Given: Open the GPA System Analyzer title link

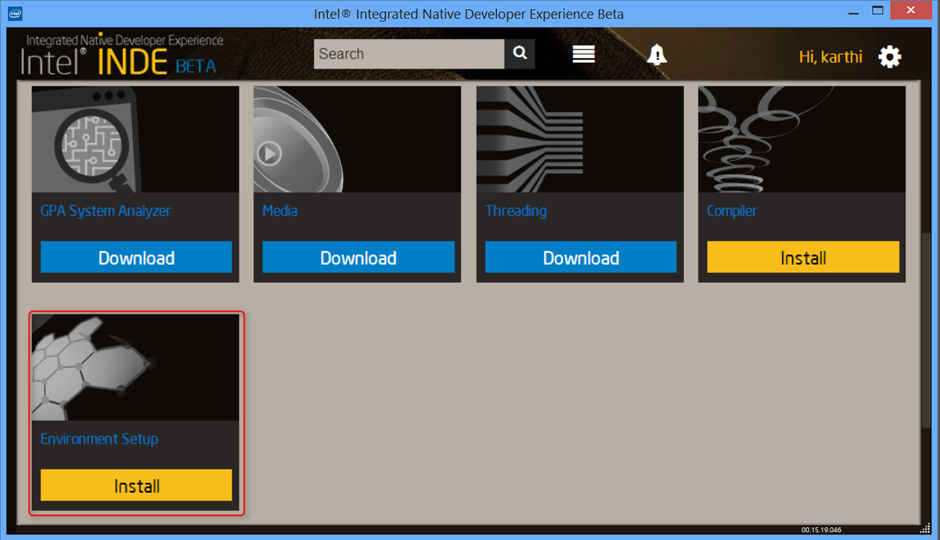Looking at the screenshot, I should click(x=106, y=211).
